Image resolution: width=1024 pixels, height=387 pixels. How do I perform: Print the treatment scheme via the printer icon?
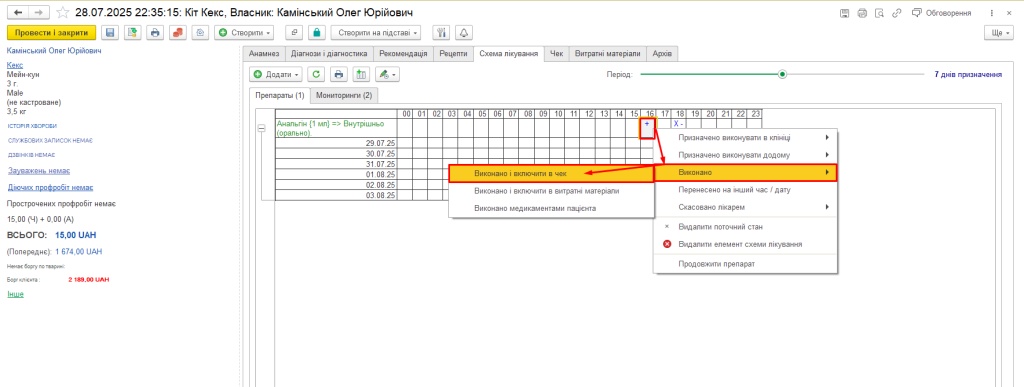click(x=339, y=74)
